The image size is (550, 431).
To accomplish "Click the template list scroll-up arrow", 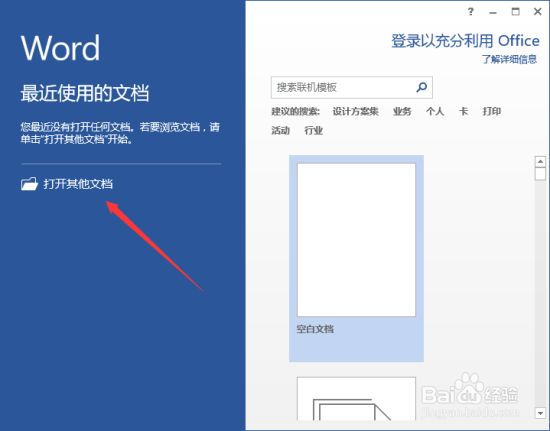I will point(540,162).
